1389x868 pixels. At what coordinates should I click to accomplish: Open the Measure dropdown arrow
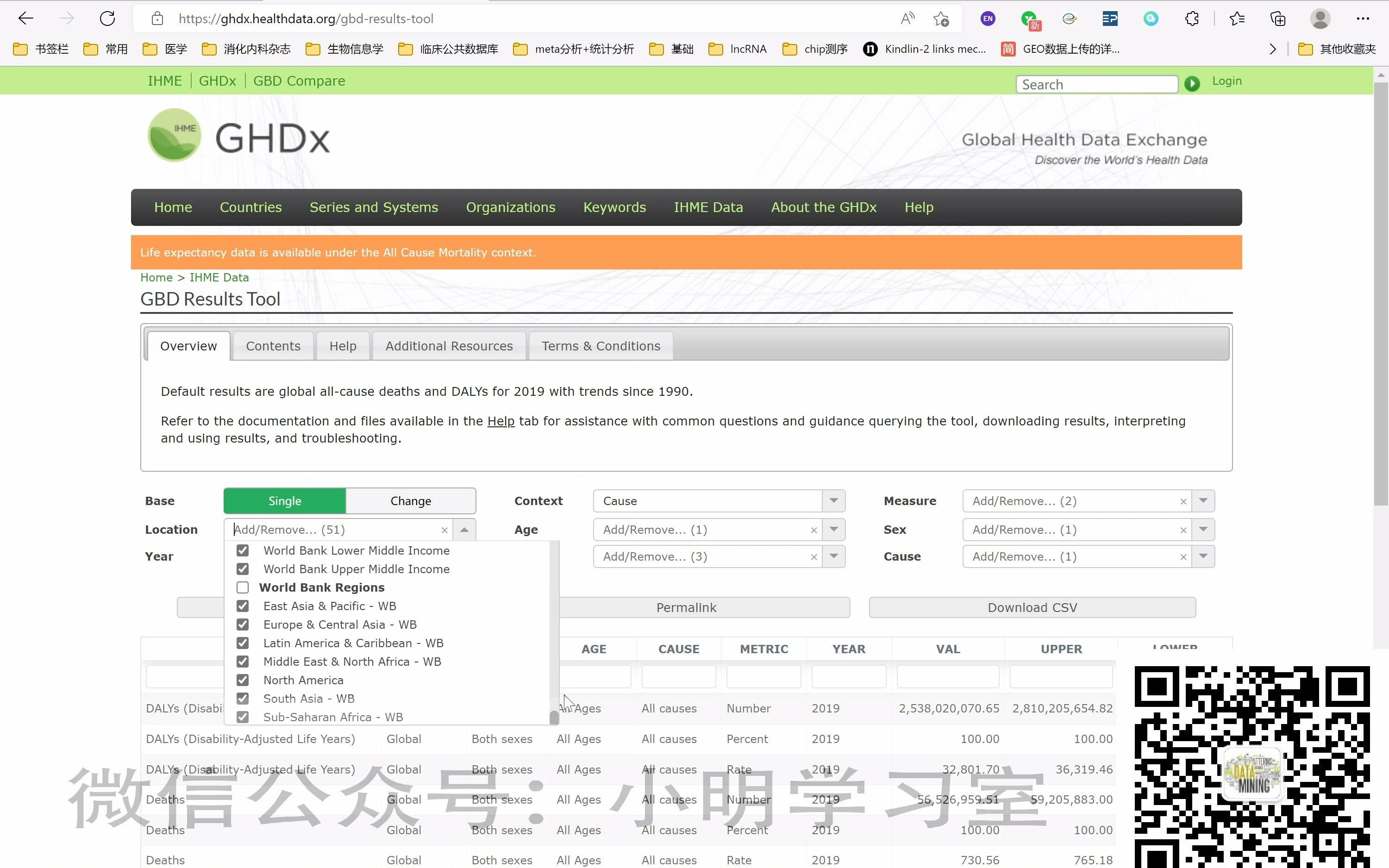(x=1204, y=500)
